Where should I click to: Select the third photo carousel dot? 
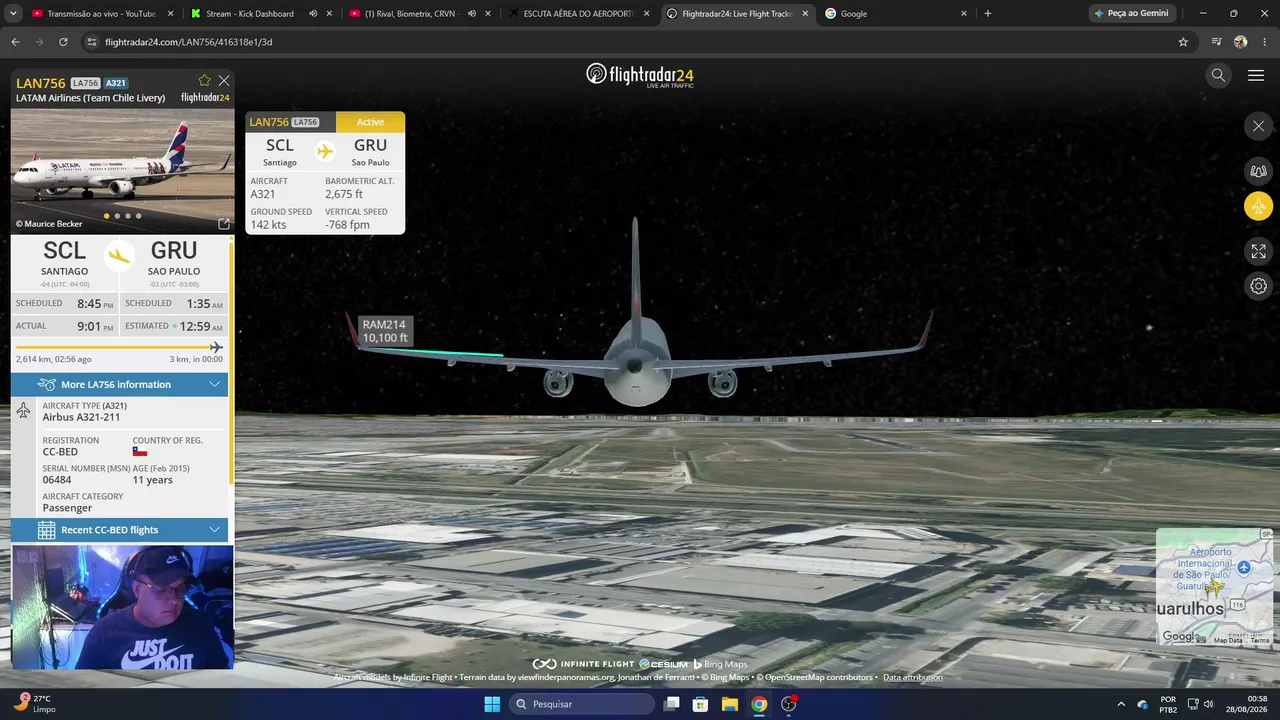pos(128,216)
